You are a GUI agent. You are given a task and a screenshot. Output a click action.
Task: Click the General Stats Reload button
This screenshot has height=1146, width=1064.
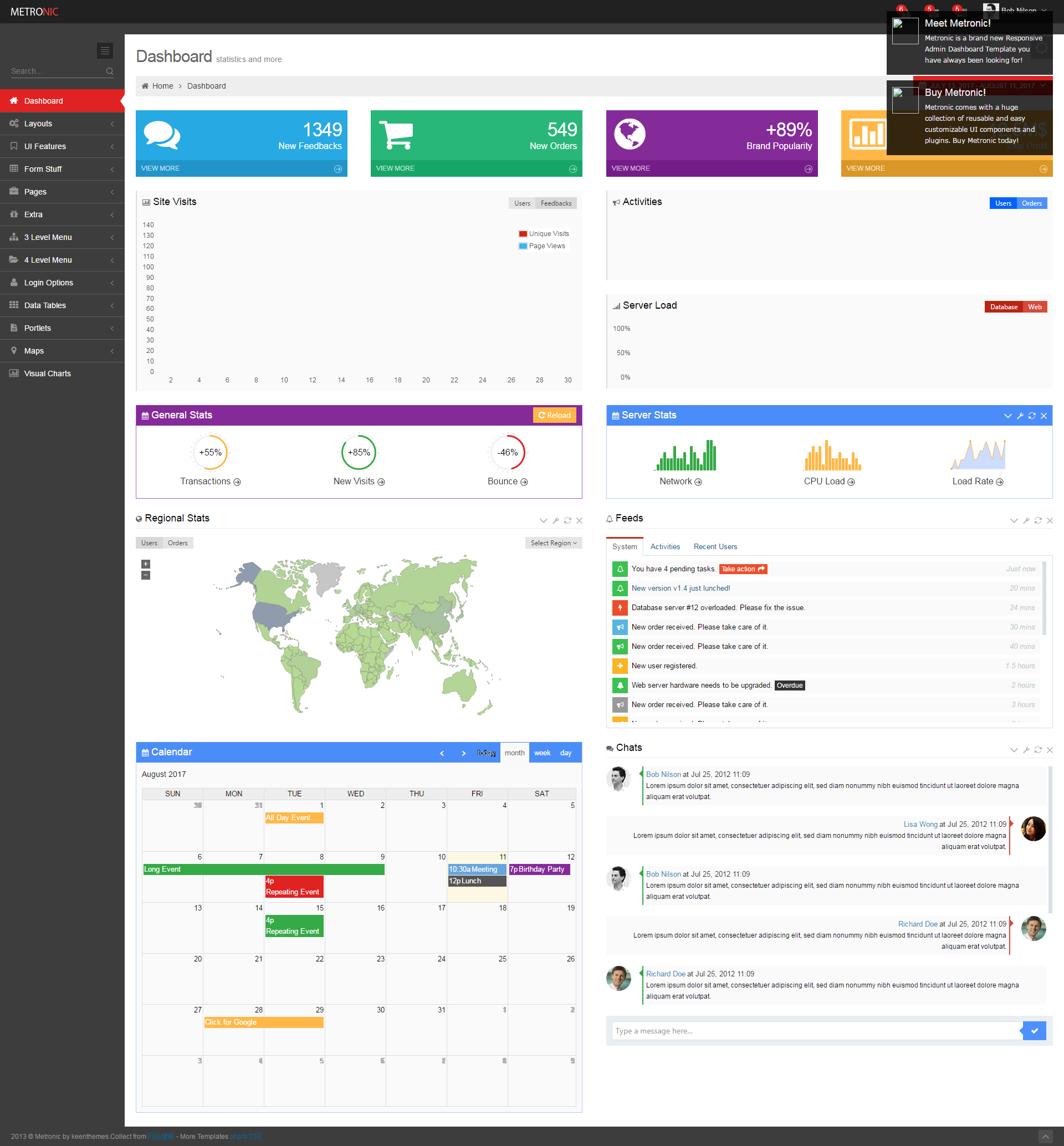point(555,415)
